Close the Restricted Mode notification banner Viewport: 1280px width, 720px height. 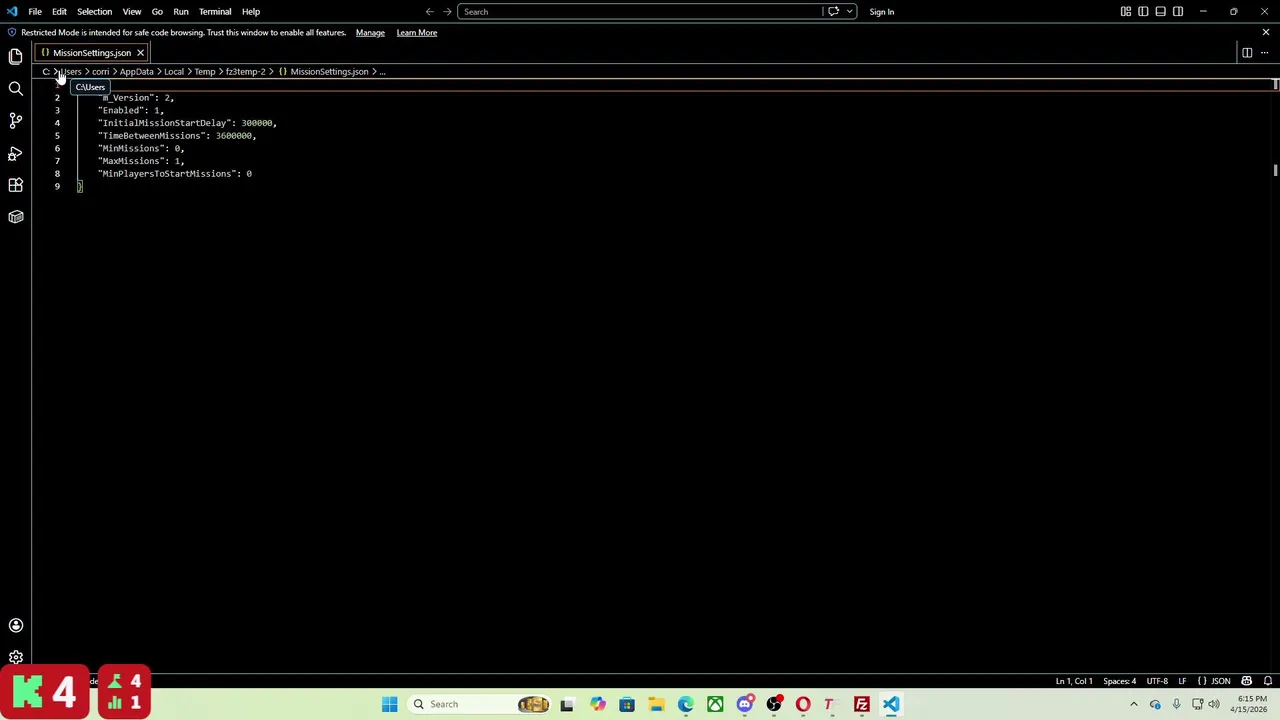coord(1265,32)
